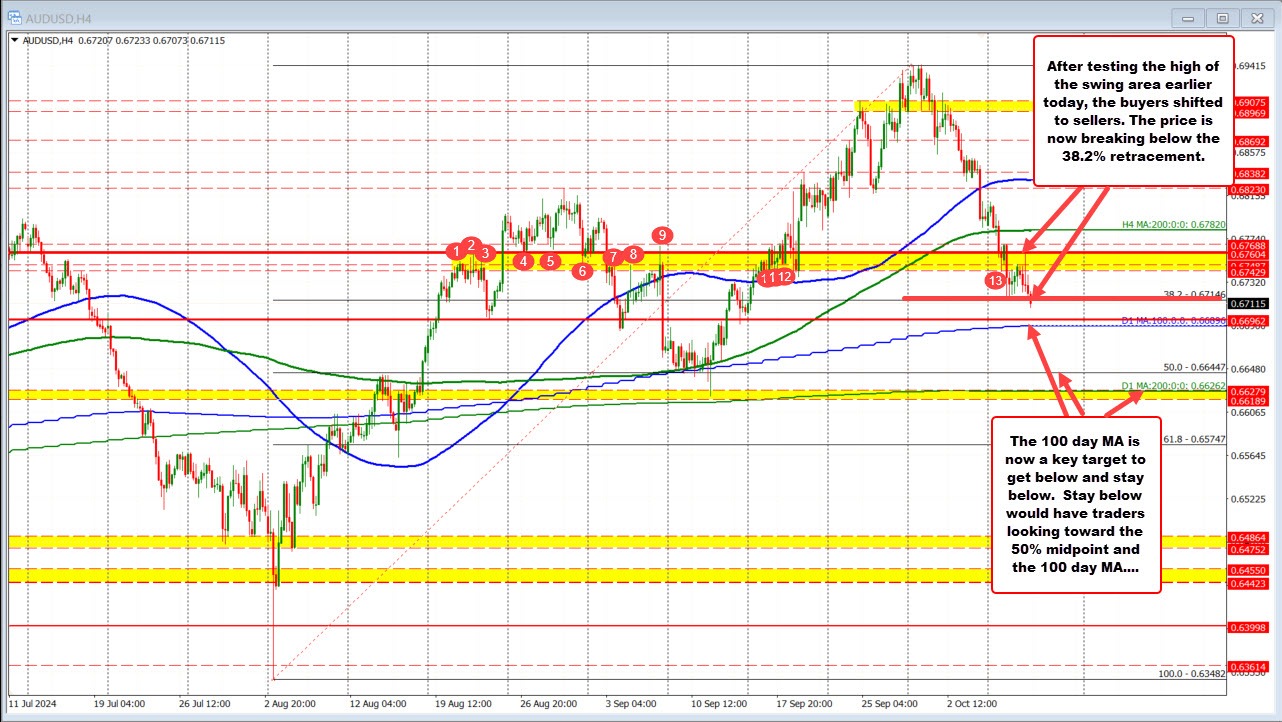Click marker 13 near the recent lows
The width and height of the screenshot is (1282, 722).
pos(995,281)
